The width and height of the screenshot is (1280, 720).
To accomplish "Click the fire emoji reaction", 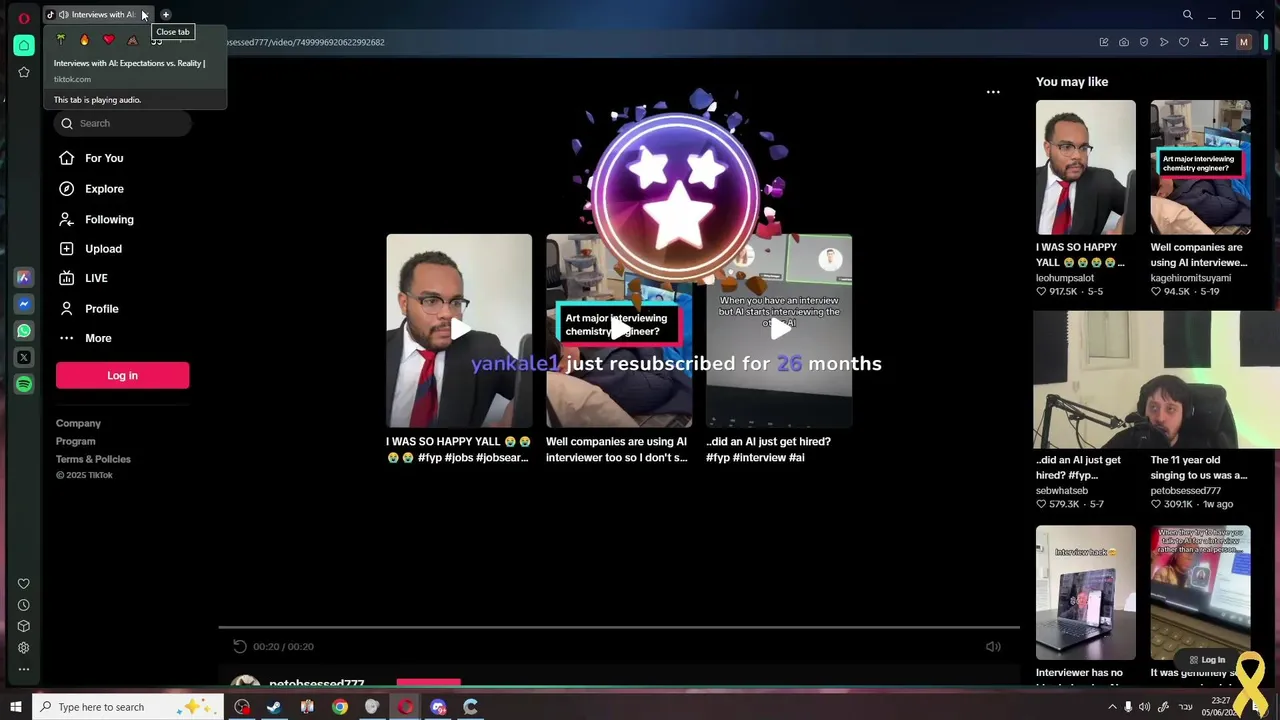I will [84, 40].
